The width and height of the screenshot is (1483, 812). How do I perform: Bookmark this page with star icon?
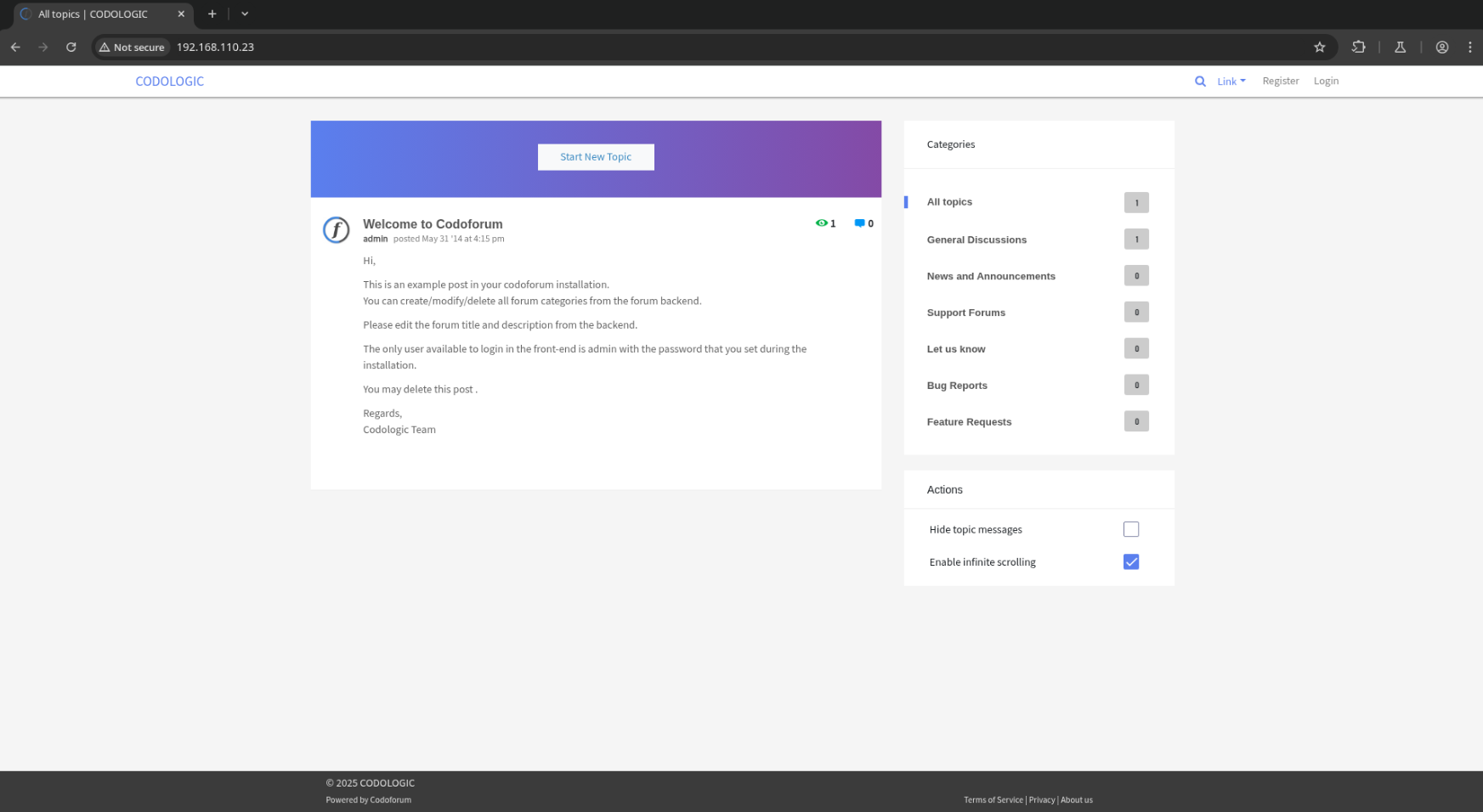coord(1319,48)
